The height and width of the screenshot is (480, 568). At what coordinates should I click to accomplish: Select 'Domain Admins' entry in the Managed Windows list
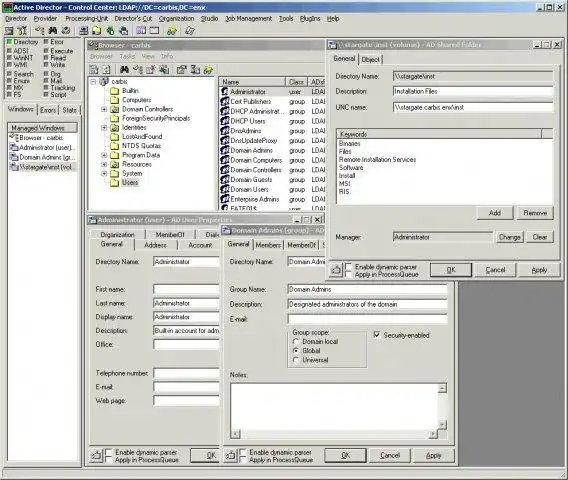[x=43, y=157]
